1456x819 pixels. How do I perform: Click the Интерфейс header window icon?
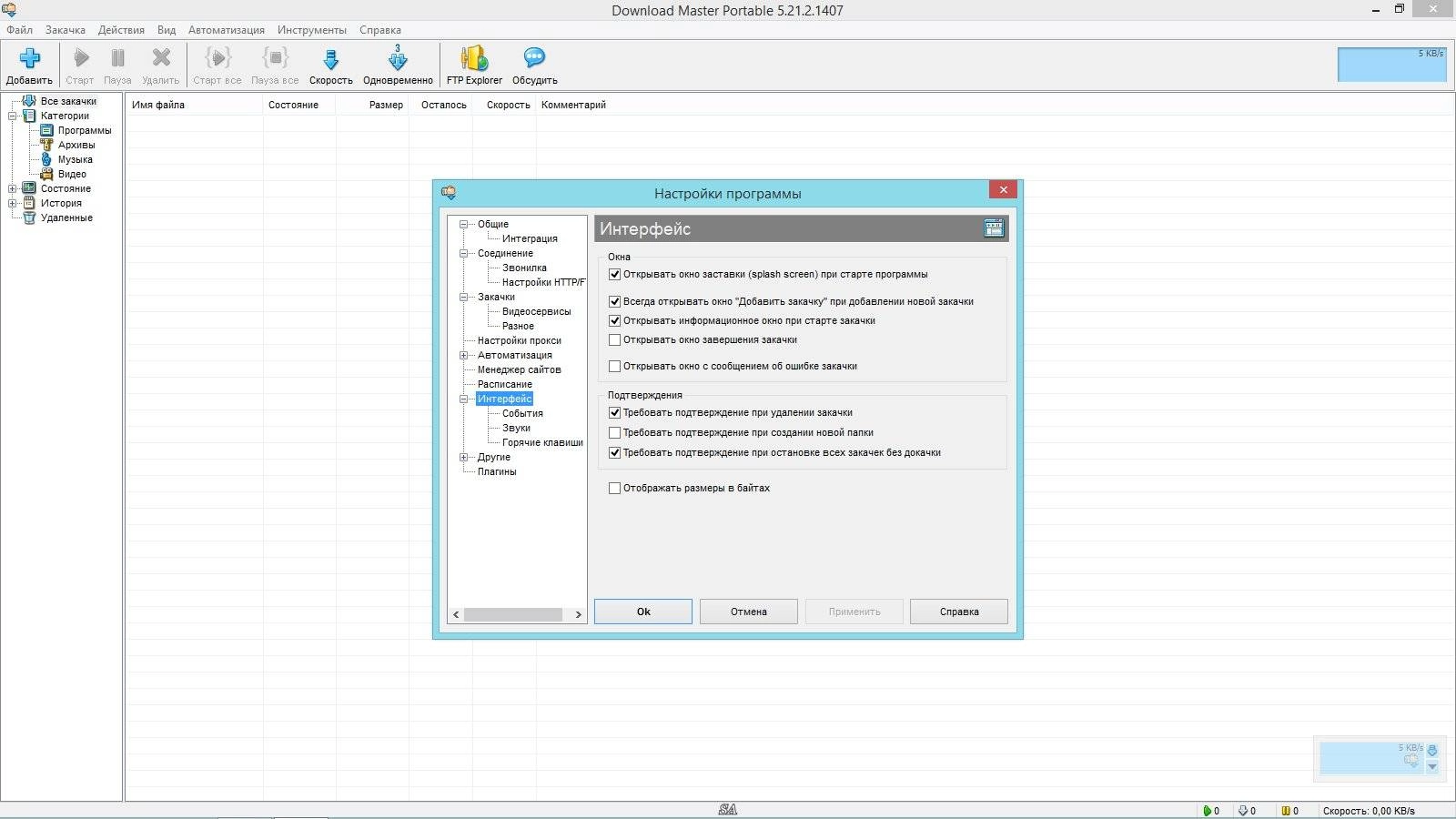coord(994,228)
